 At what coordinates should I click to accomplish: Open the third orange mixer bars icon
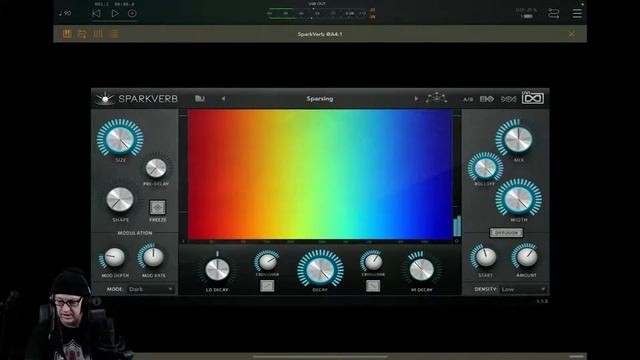point(98,34)
